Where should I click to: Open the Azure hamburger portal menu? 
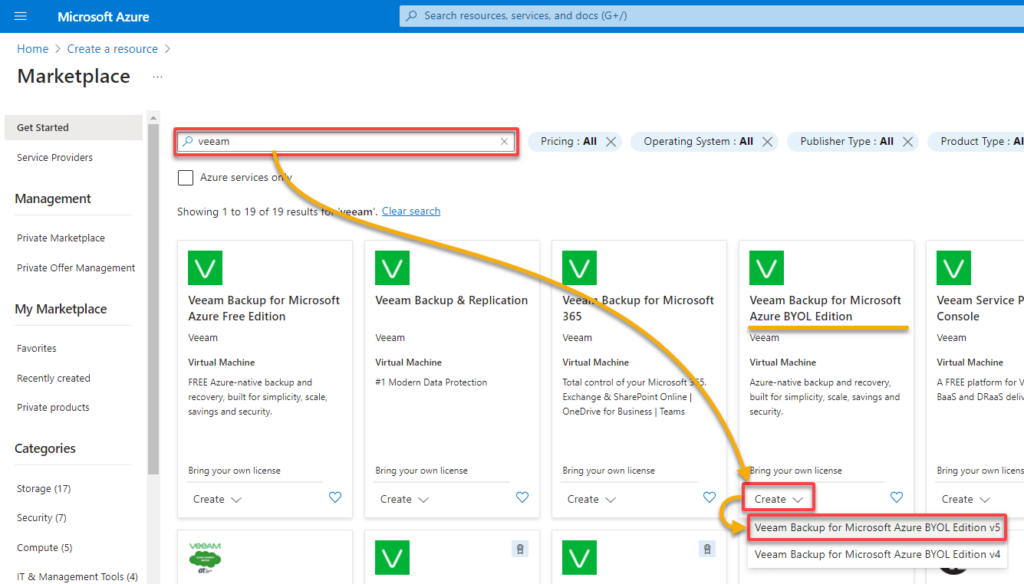pos(20,16)
